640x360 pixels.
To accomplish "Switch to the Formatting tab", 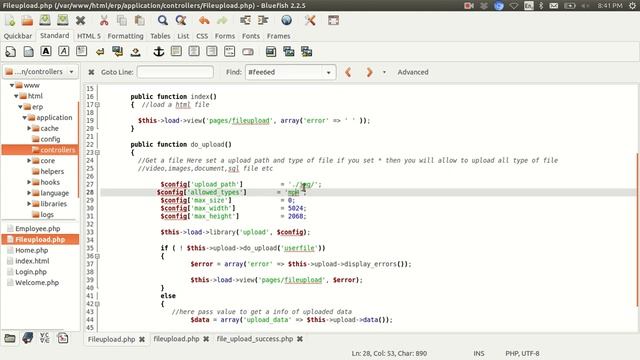I will click(125, 36).
